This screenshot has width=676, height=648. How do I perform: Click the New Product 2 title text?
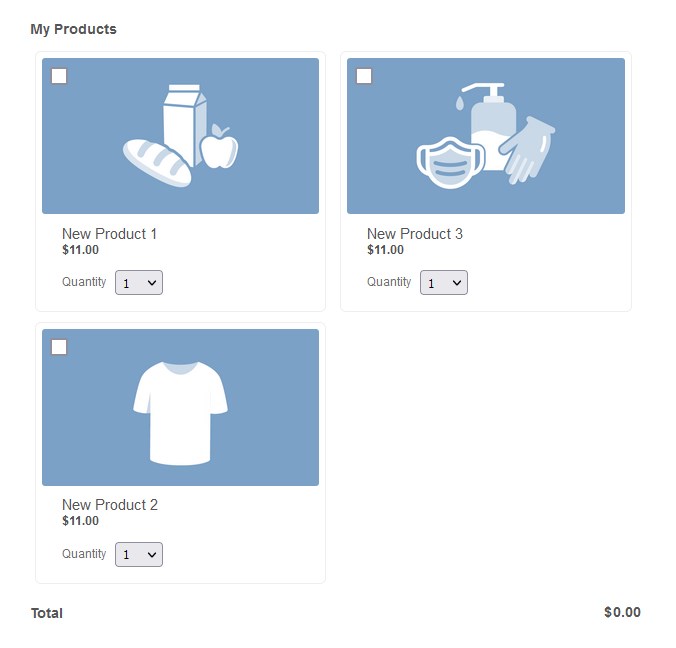click(109, 505)
